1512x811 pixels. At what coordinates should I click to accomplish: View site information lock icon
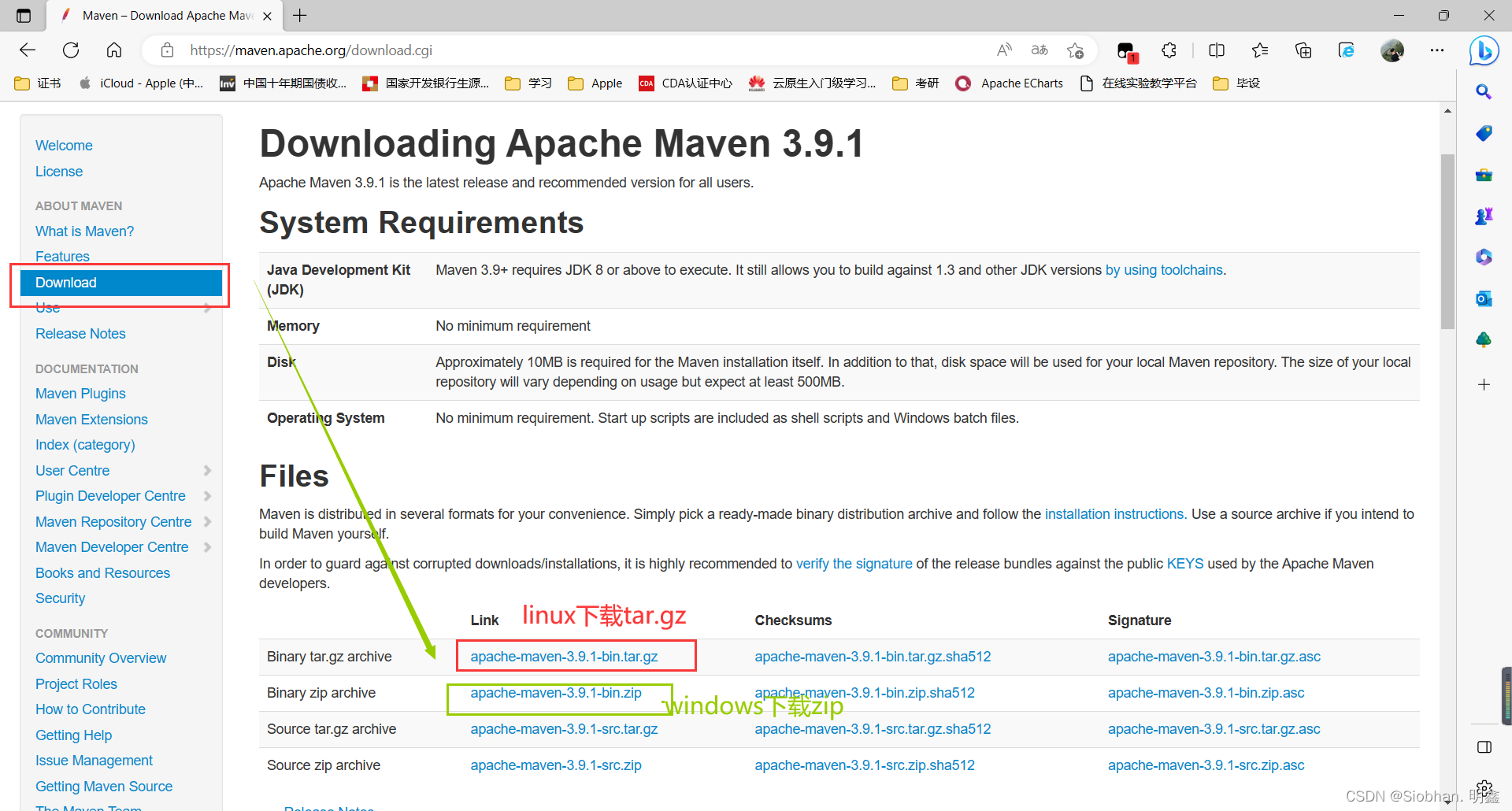167,50
